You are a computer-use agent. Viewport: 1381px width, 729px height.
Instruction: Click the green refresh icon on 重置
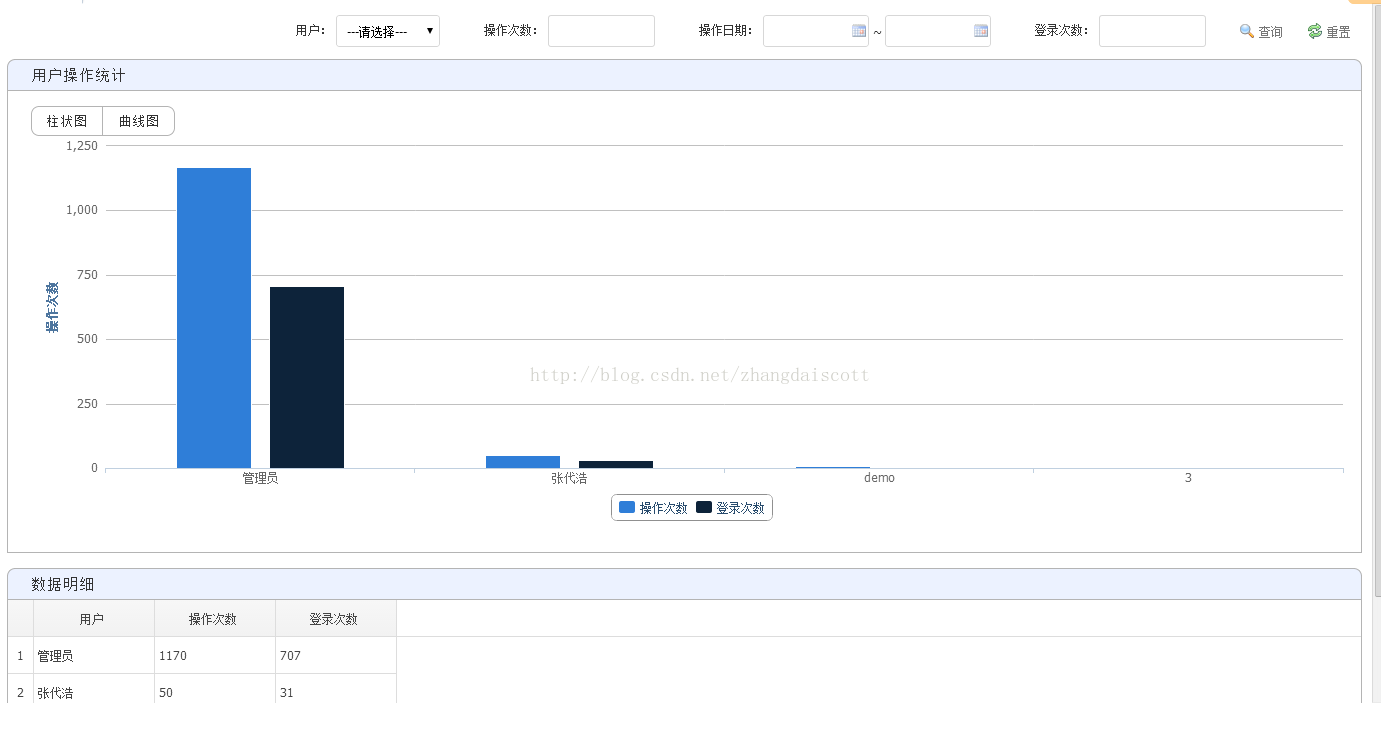pyautogui.click(x=1315, y=31)
